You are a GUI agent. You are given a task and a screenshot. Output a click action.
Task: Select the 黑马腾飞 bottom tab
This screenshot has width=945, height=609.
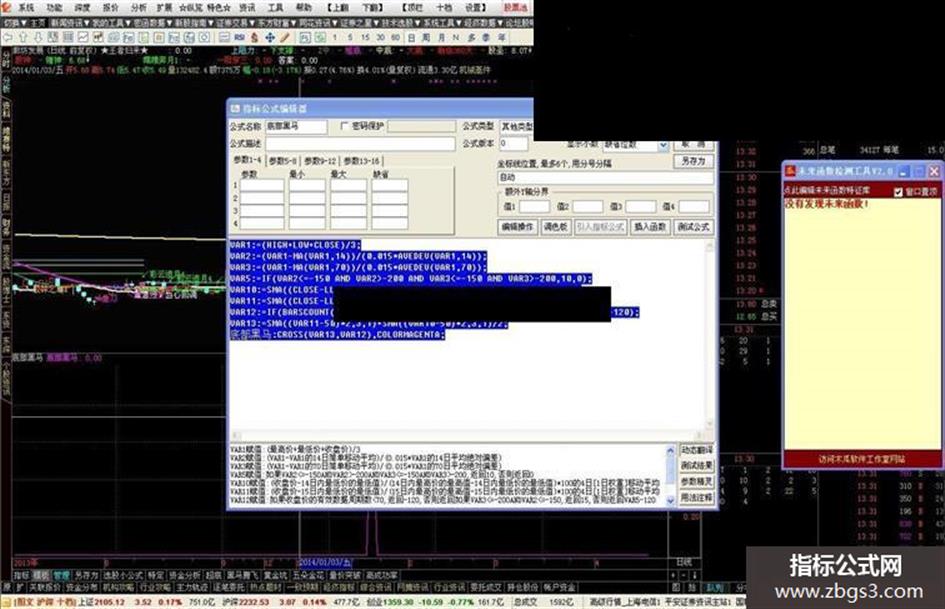pyautogui.click(x=243, y=576)
